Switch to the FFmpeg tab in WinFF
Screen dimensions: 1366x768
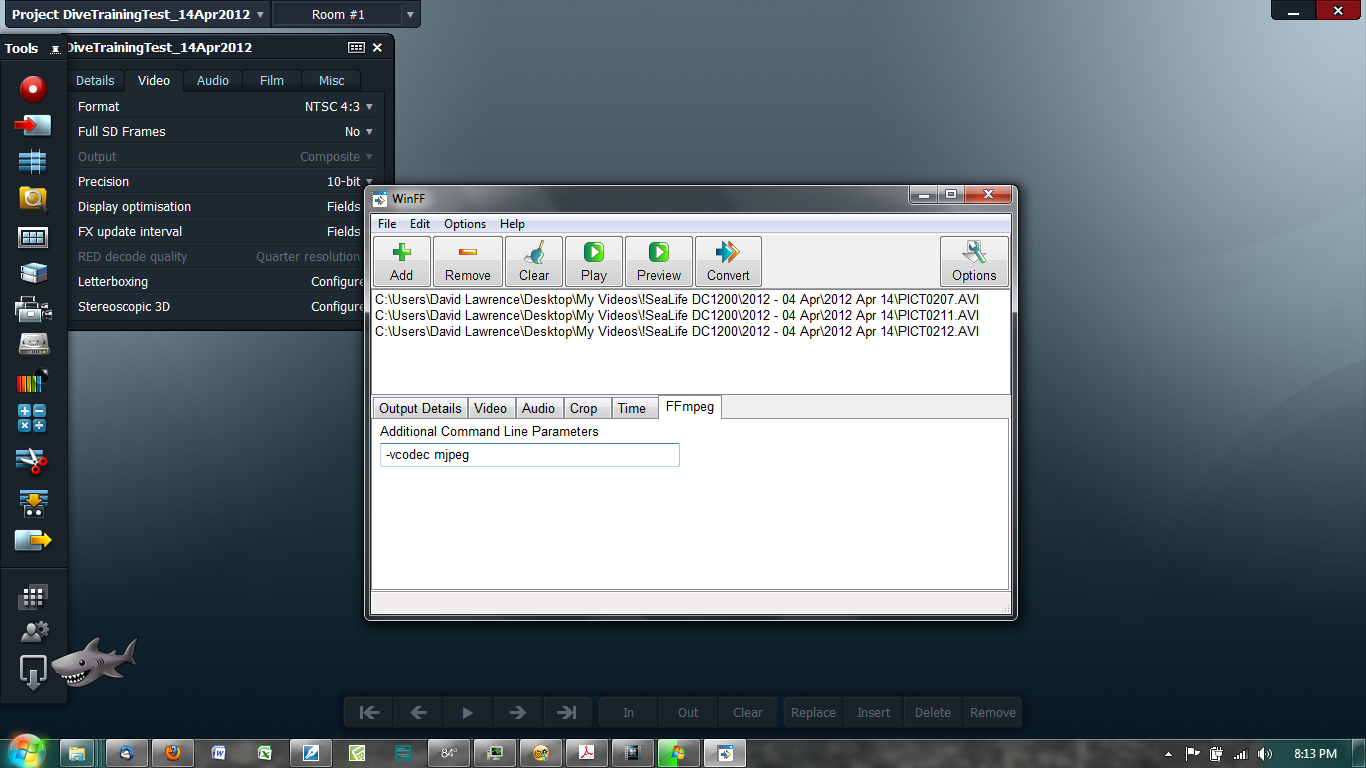click(x=689, y=407)
